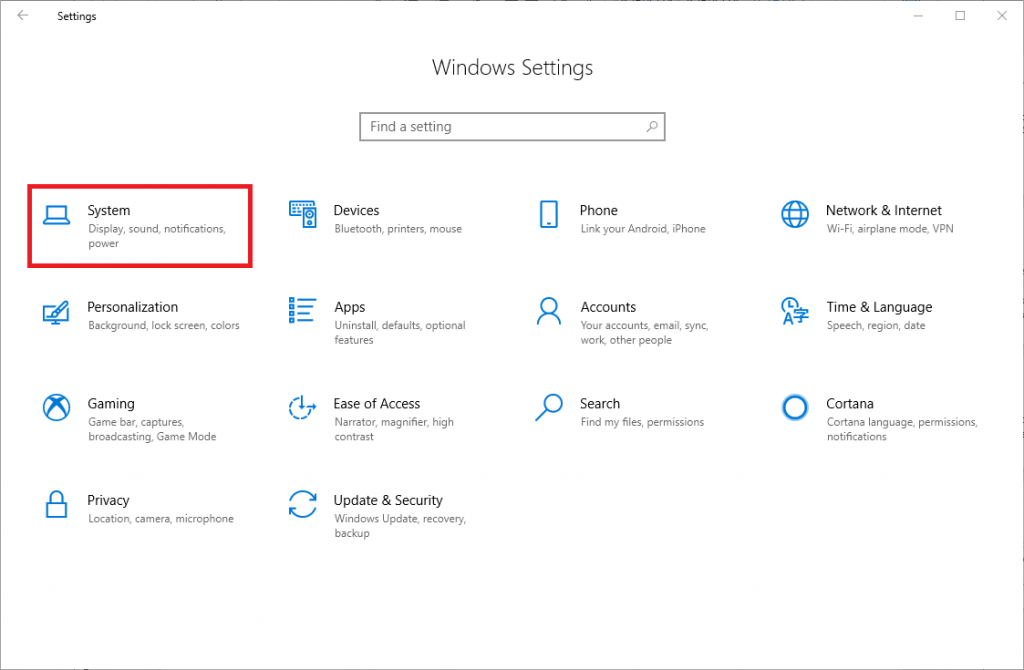Minimize the Settings window
This screenshot has height=670, width=1024.
click(918, 16)
